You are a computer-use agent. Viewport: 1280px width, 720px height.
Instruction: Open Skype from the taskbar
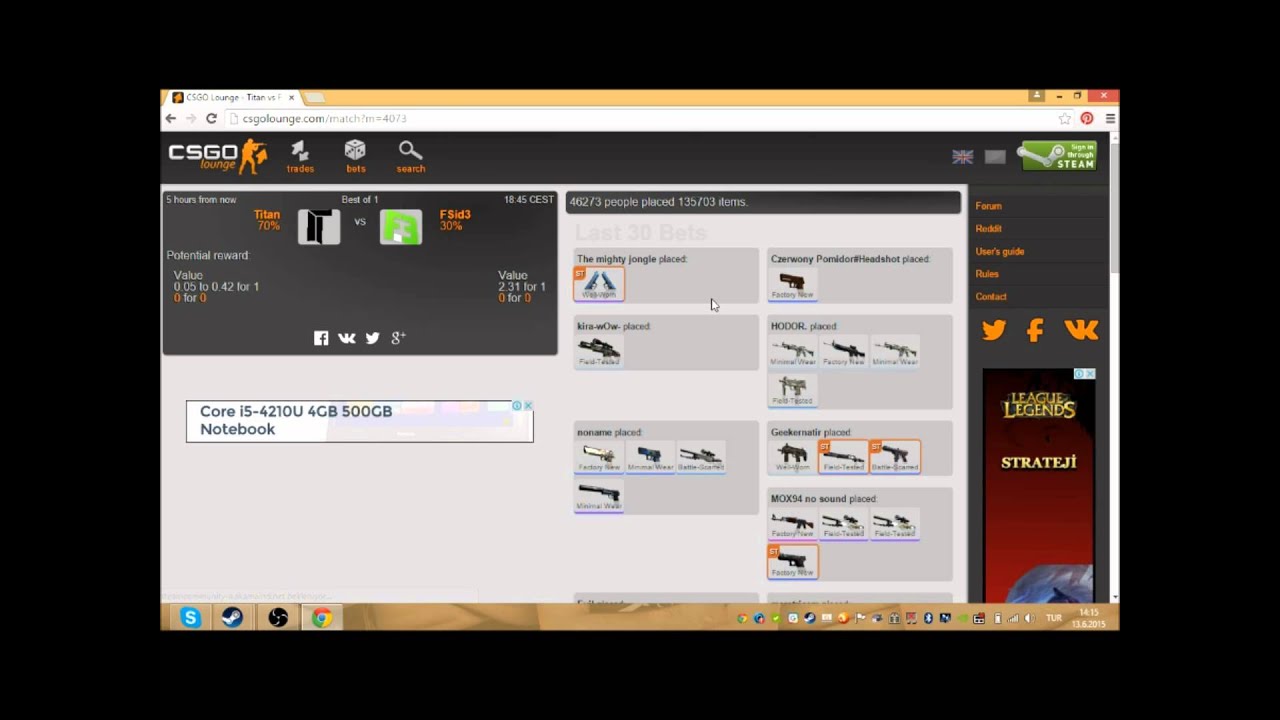pos(190,618)
